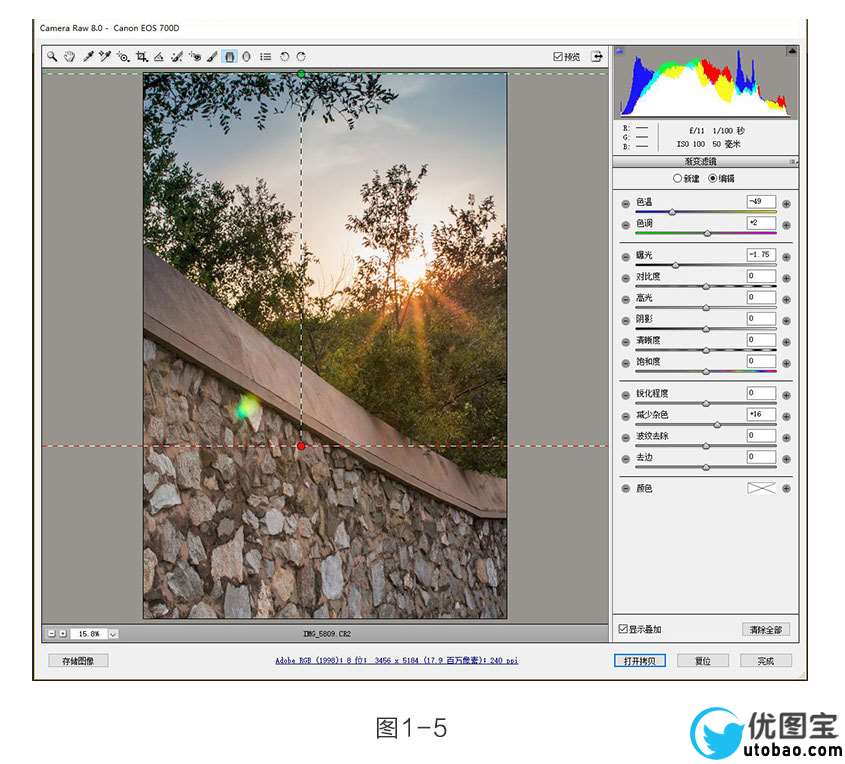Select the Zoom tool magnifier icon
845x764 pixels.
[x=51, y=57]
